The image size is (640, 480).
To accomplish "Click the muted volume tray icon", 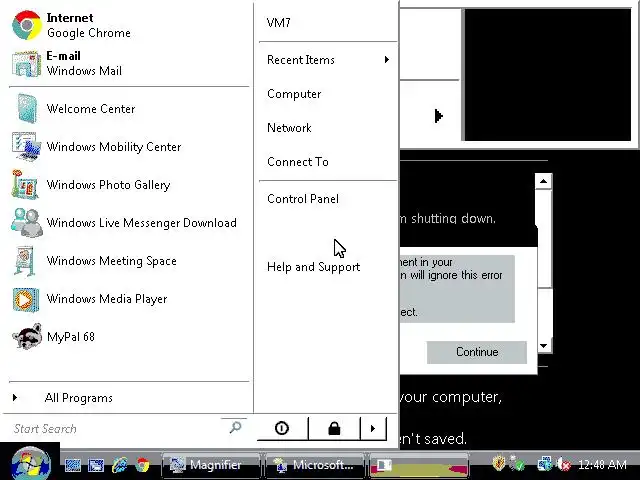I will [564, 464].
